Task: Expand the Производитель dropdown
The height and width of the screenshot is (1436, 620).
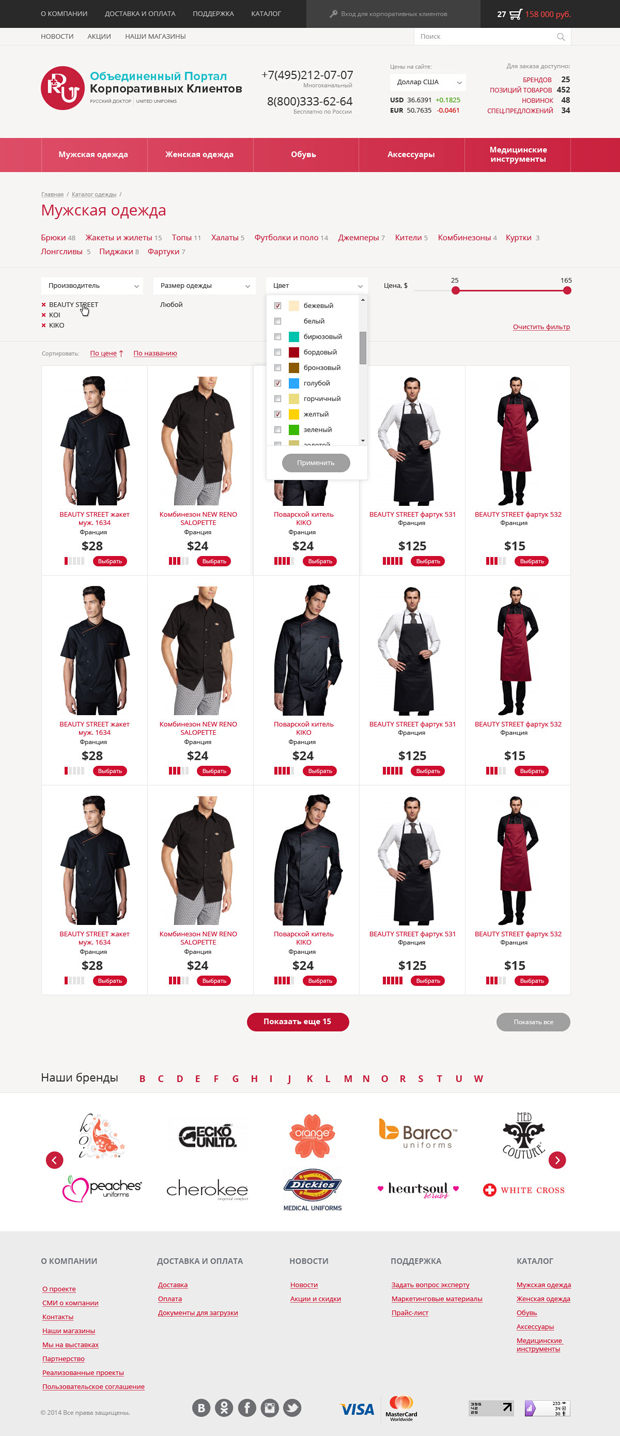Action: pos(92,286)
